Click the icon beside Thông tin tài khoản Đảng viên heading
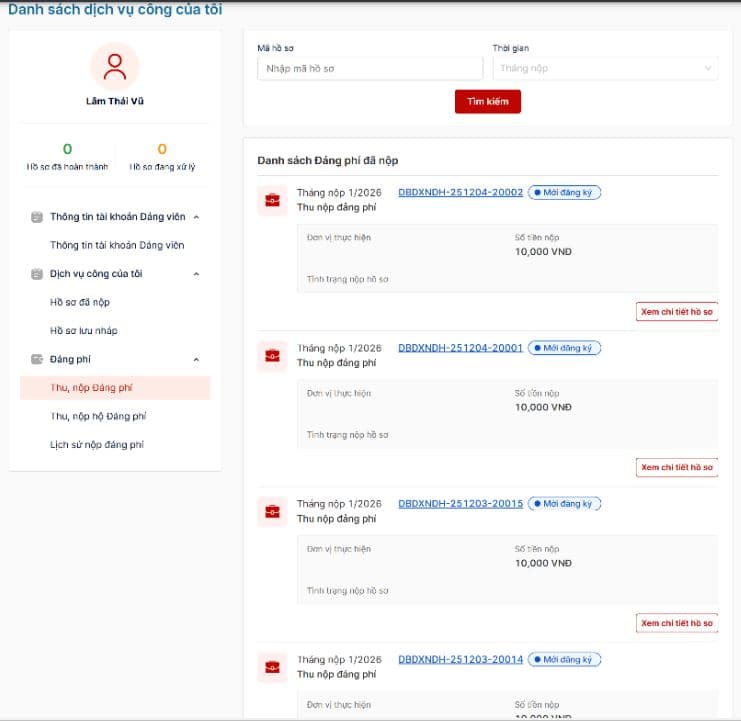This screenshot has height=721, width=741. point(37,217)
